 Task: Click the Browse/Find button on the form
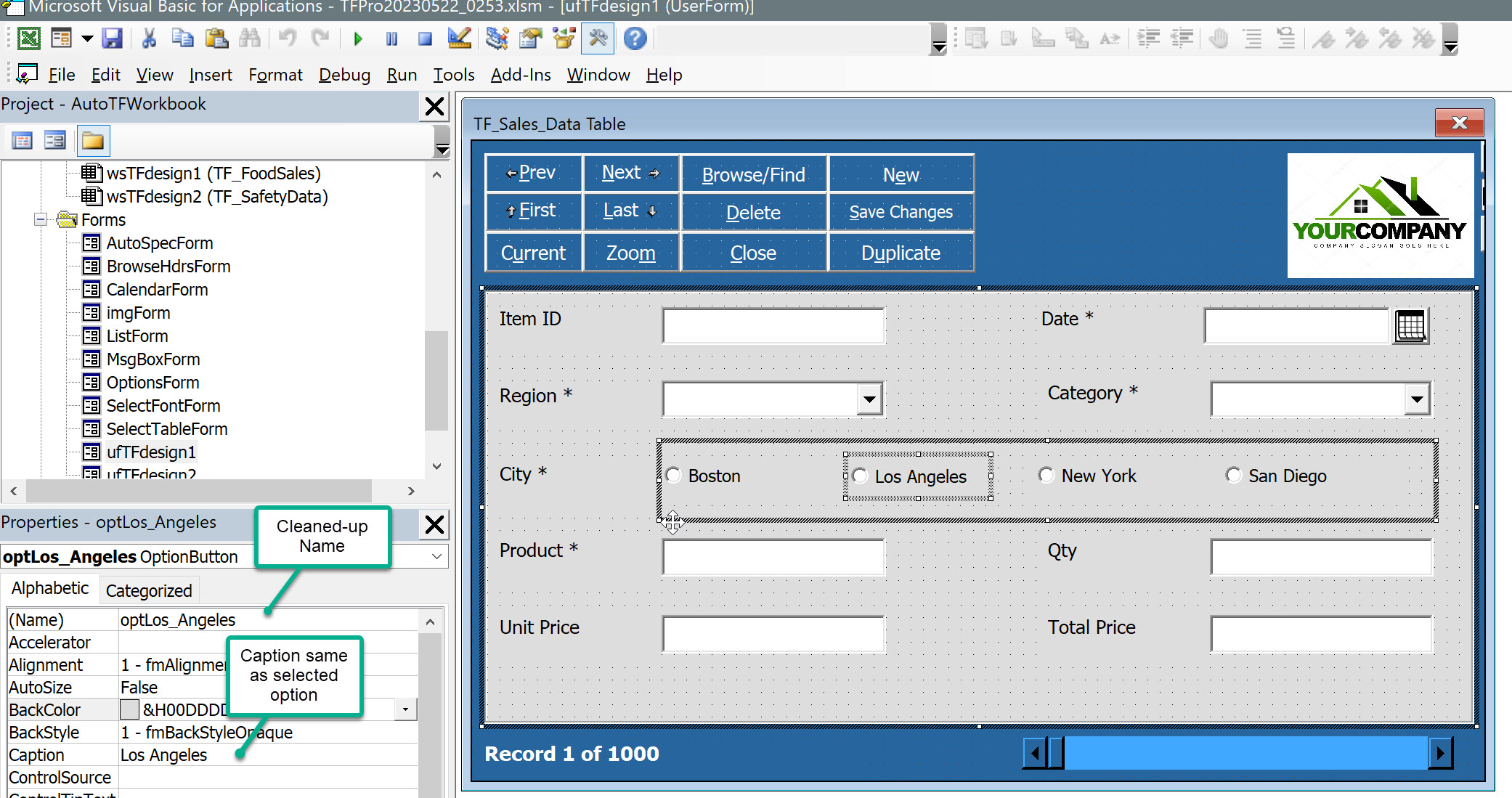point(753,174)
